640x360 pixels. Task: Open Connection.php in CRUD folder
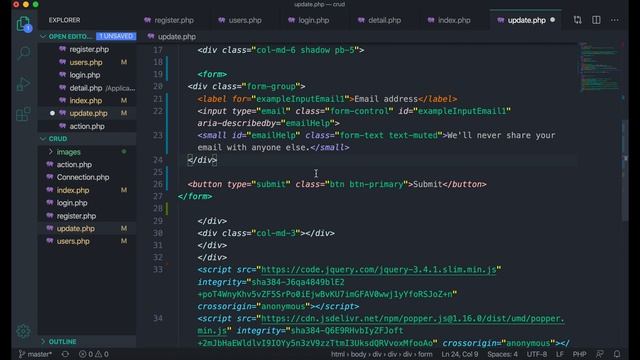coord(83,177)
